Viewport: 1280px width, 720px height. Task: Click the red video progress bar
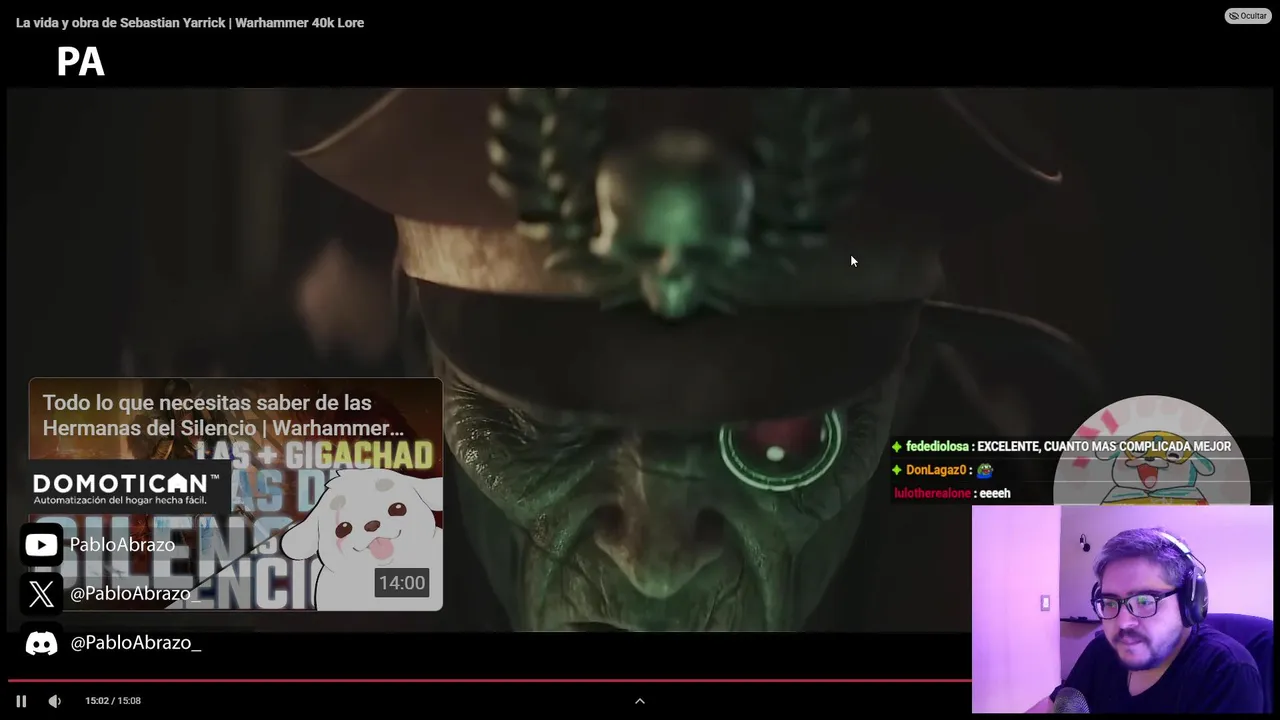coord(490,681)
